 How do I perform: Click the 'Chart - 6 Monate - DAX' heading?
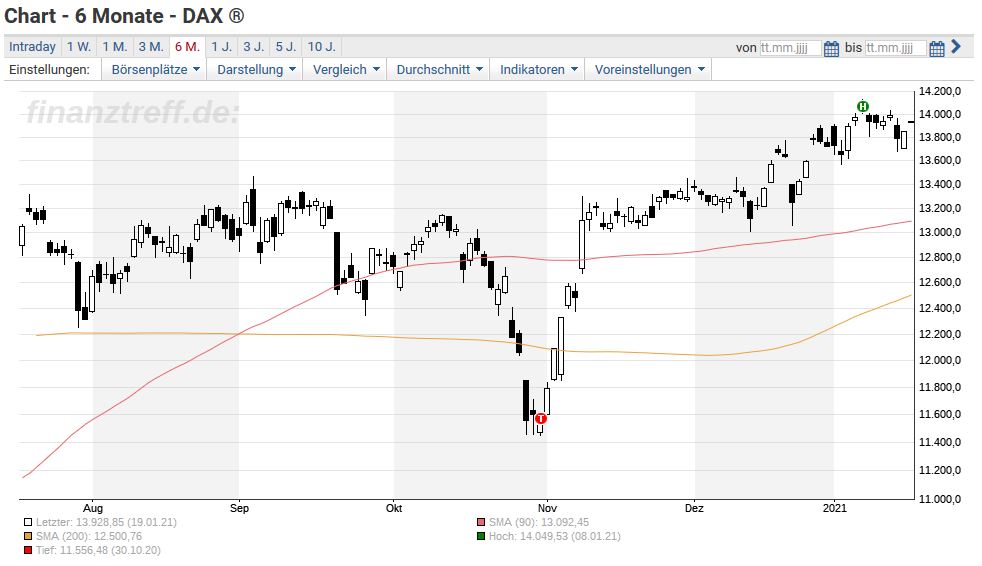coord(124,16)
